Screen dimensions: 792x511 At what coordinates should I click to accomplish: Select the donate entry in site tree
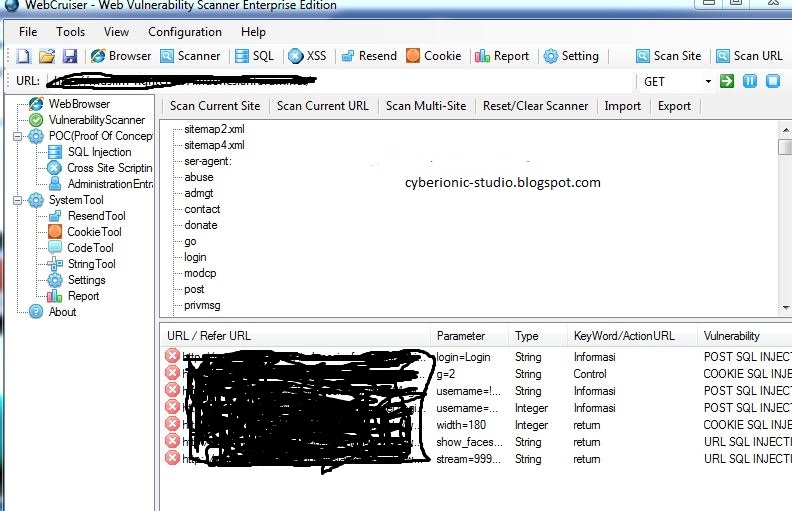click(201, 225)
